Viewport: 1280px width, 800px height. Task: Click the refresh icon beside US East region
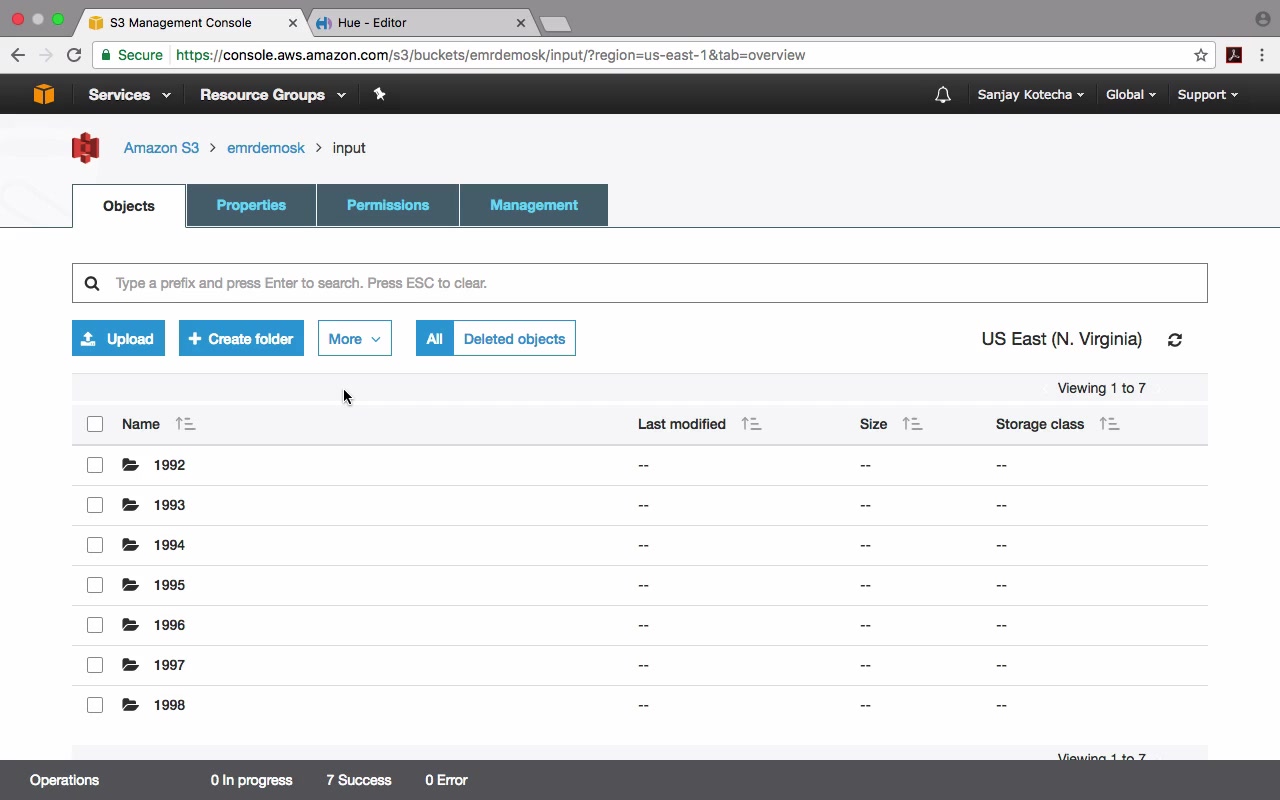(x=1175, y=340)
